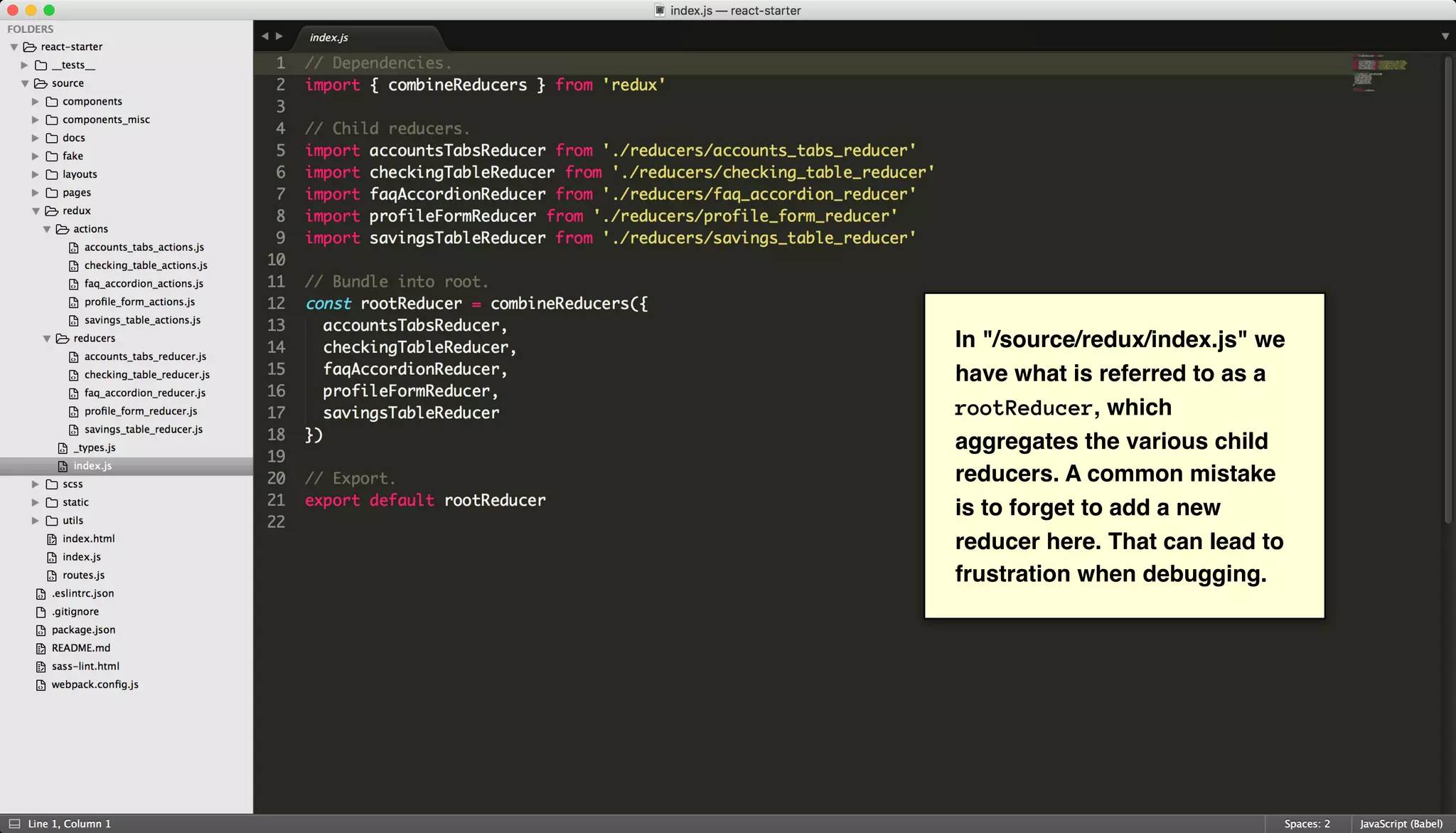This screenshot has width=1456, height=833.
Task: Click the rootReducer export on line 21
Action: pyautogui.click(x=495, y=500)
